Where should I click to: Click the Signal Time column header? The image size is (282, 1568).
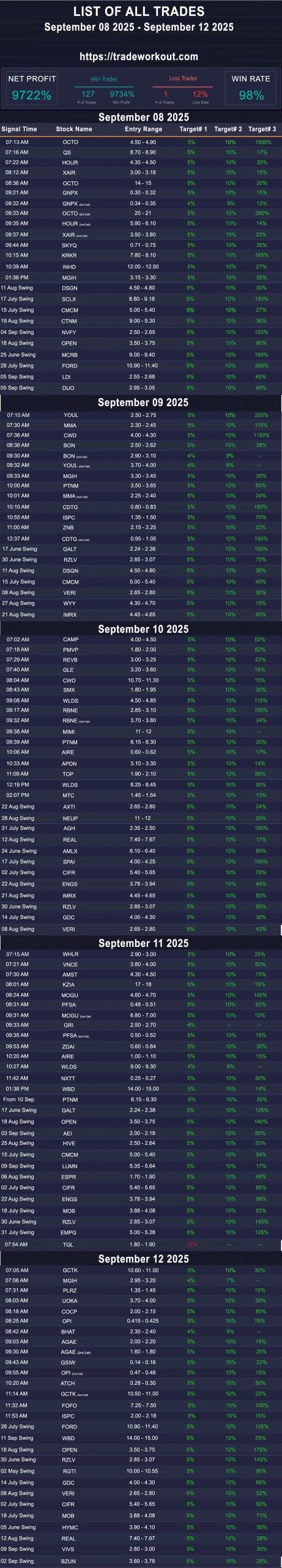tap(19, 129)
